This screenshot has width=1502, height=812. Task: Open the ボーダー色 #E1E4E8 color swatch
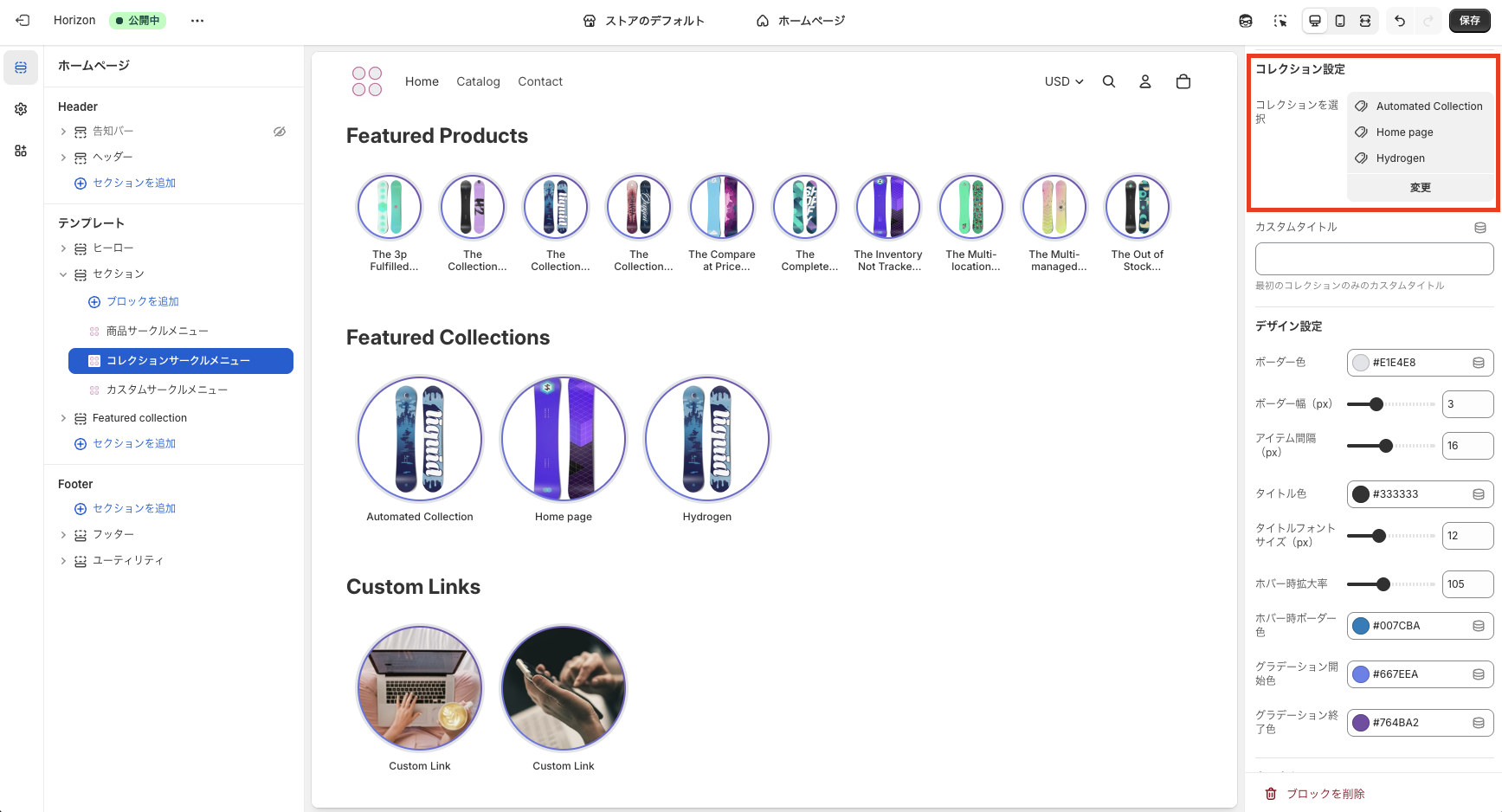[x=1361, y=363]
